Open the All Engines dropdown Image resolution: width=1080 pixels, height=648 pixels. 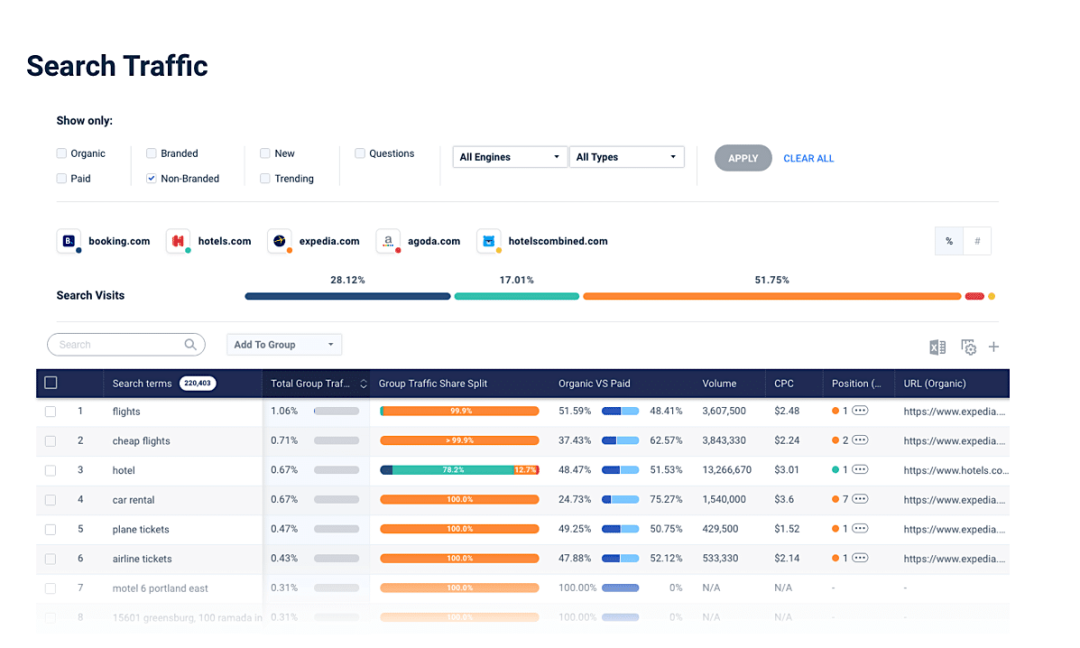pos(510,157)
